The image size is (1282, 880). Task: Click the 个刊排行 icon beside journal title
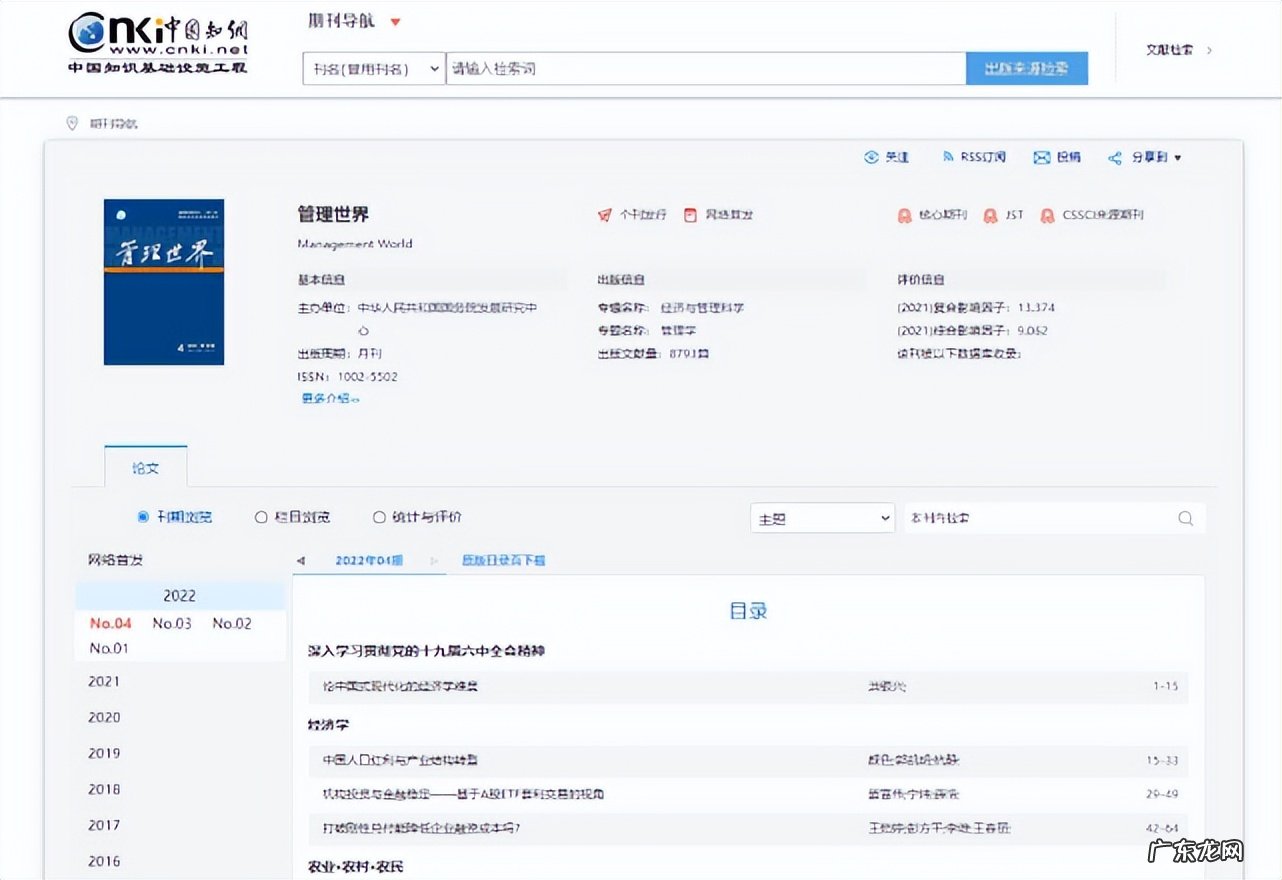pyautogui.click(x=608, y=214)
